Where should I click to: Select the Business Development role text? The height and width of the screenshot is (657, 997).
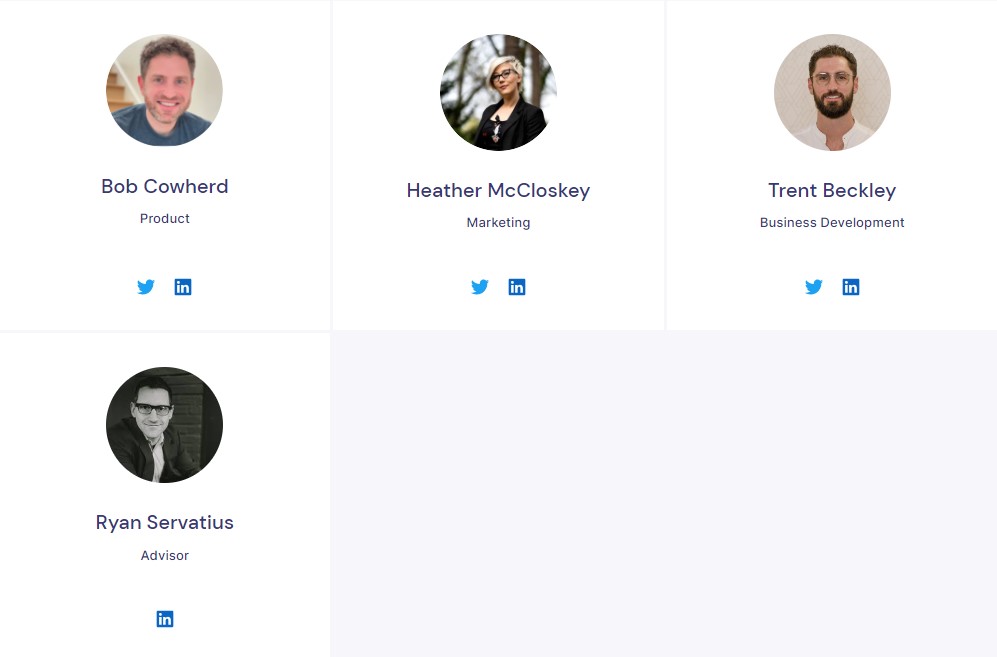[x=832, y=222]
